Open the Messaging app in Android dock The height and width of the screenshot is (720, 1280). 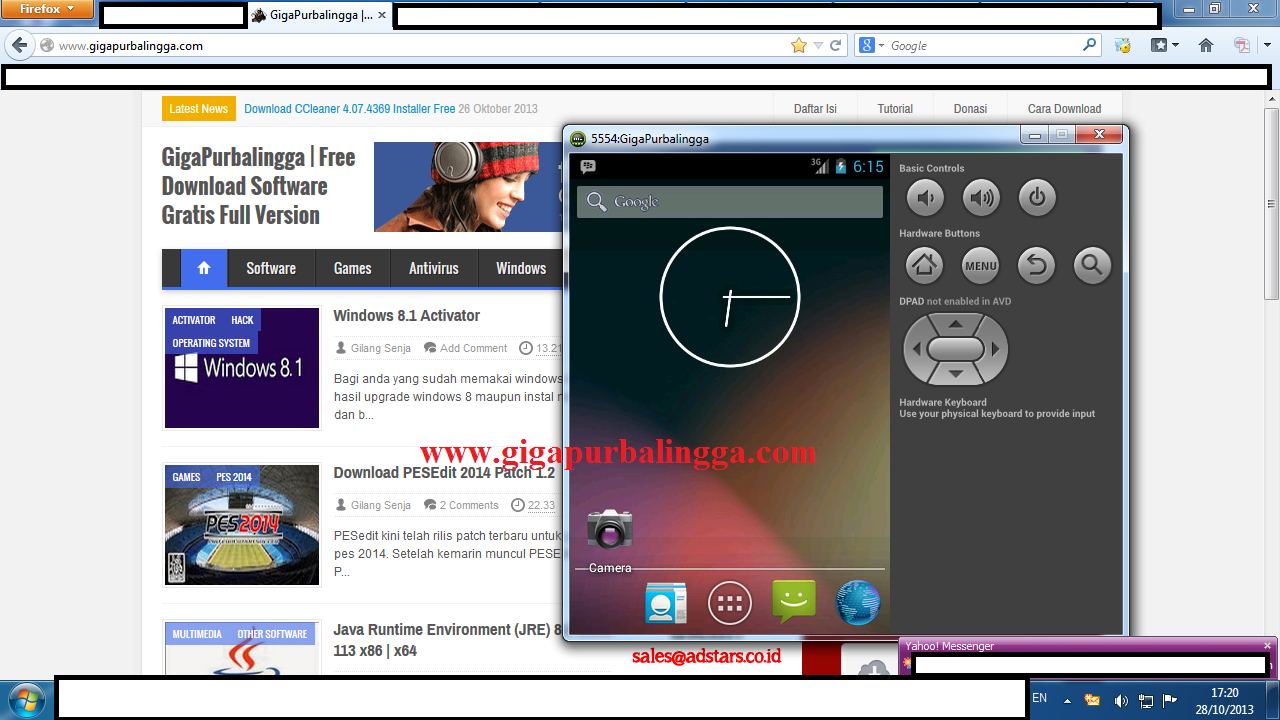[x=794, y=602]
